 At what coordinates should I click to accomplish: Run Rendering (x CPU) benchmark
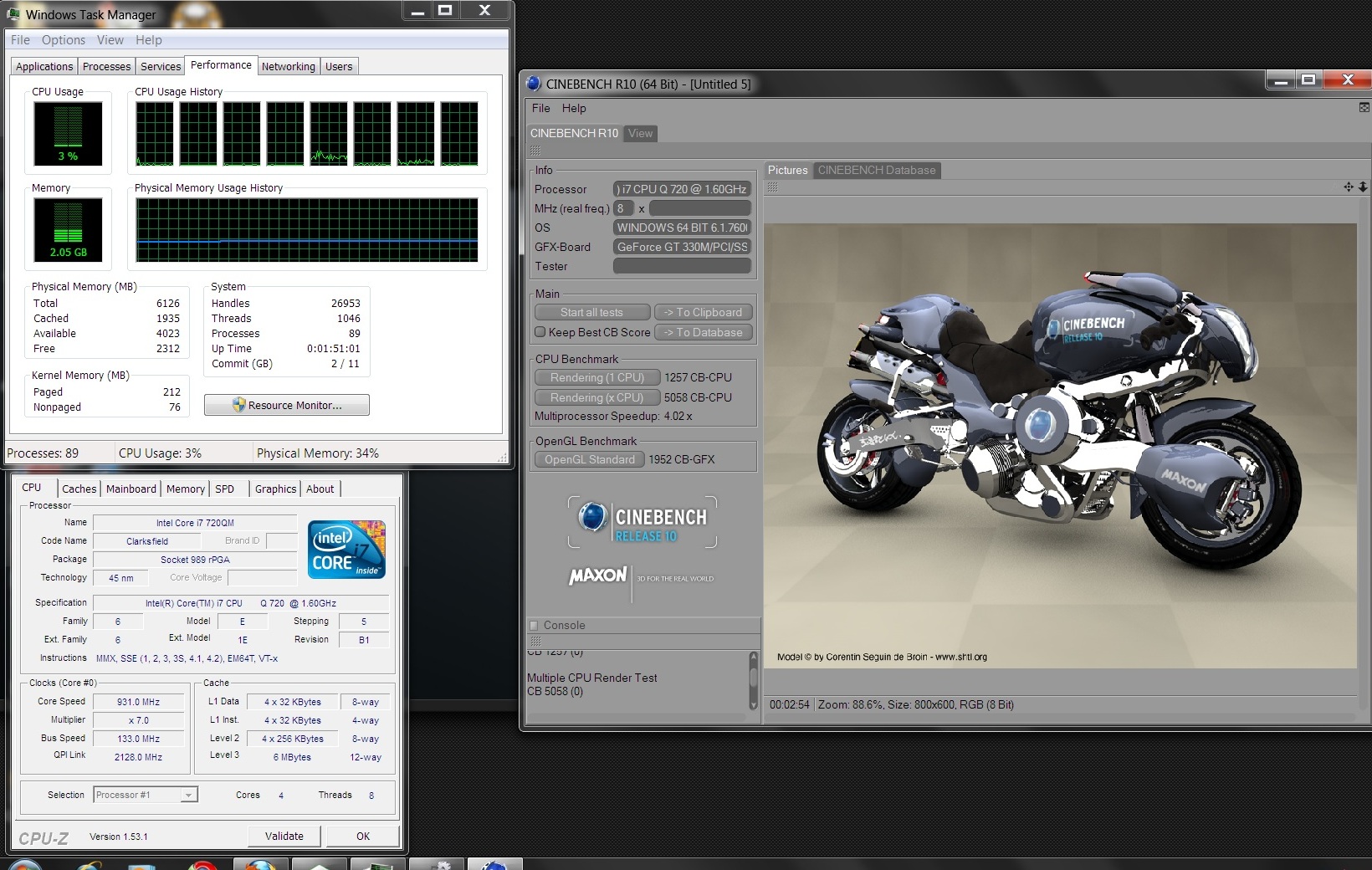pos(597,397)
